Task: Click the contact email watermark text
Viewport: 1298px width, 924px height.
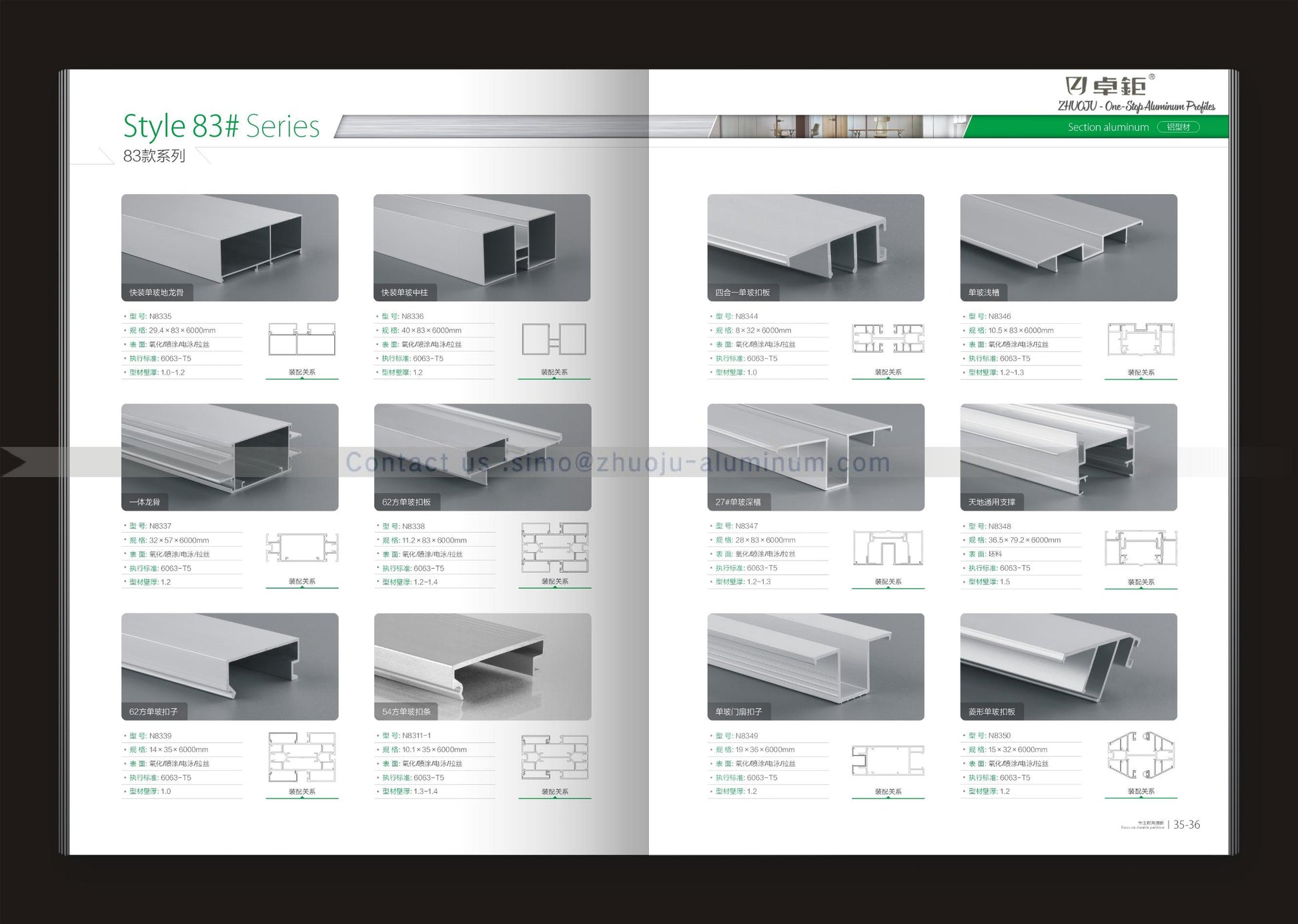Action: click(617, 462)
